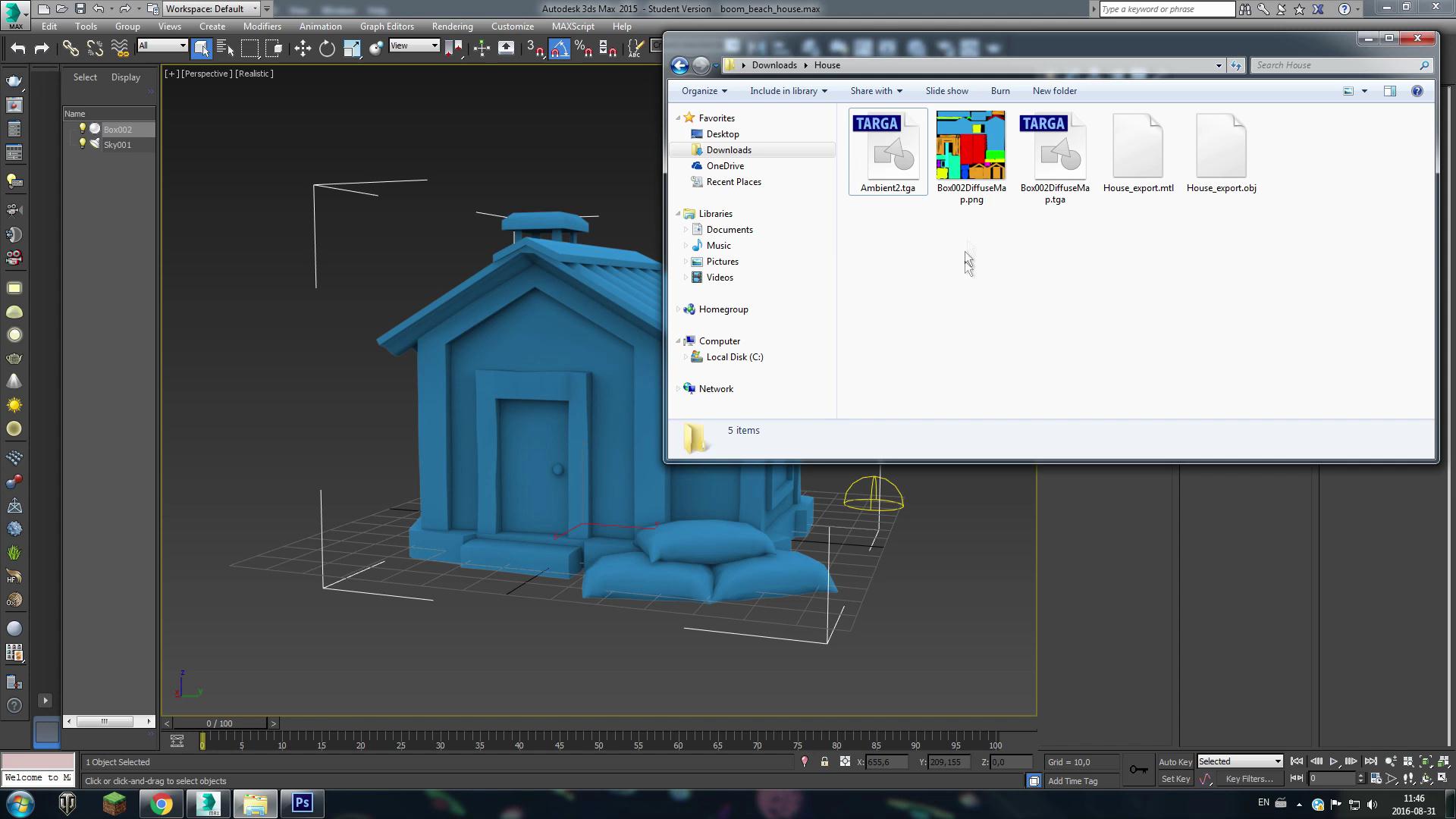Image resolution: width=1456 pixels, height=819 pixels.
Task: Open the selection filter All dropdown
Action: 162,46
